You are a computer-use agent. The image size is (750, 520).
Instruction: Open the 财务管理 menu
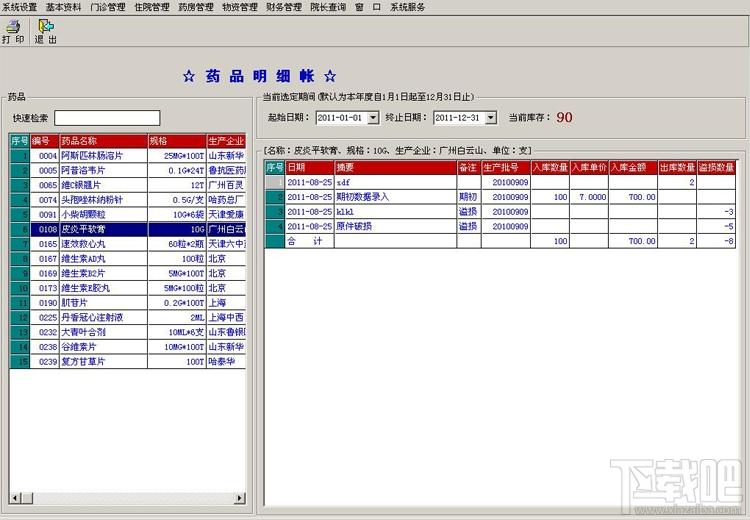click(x=284, y=7)
